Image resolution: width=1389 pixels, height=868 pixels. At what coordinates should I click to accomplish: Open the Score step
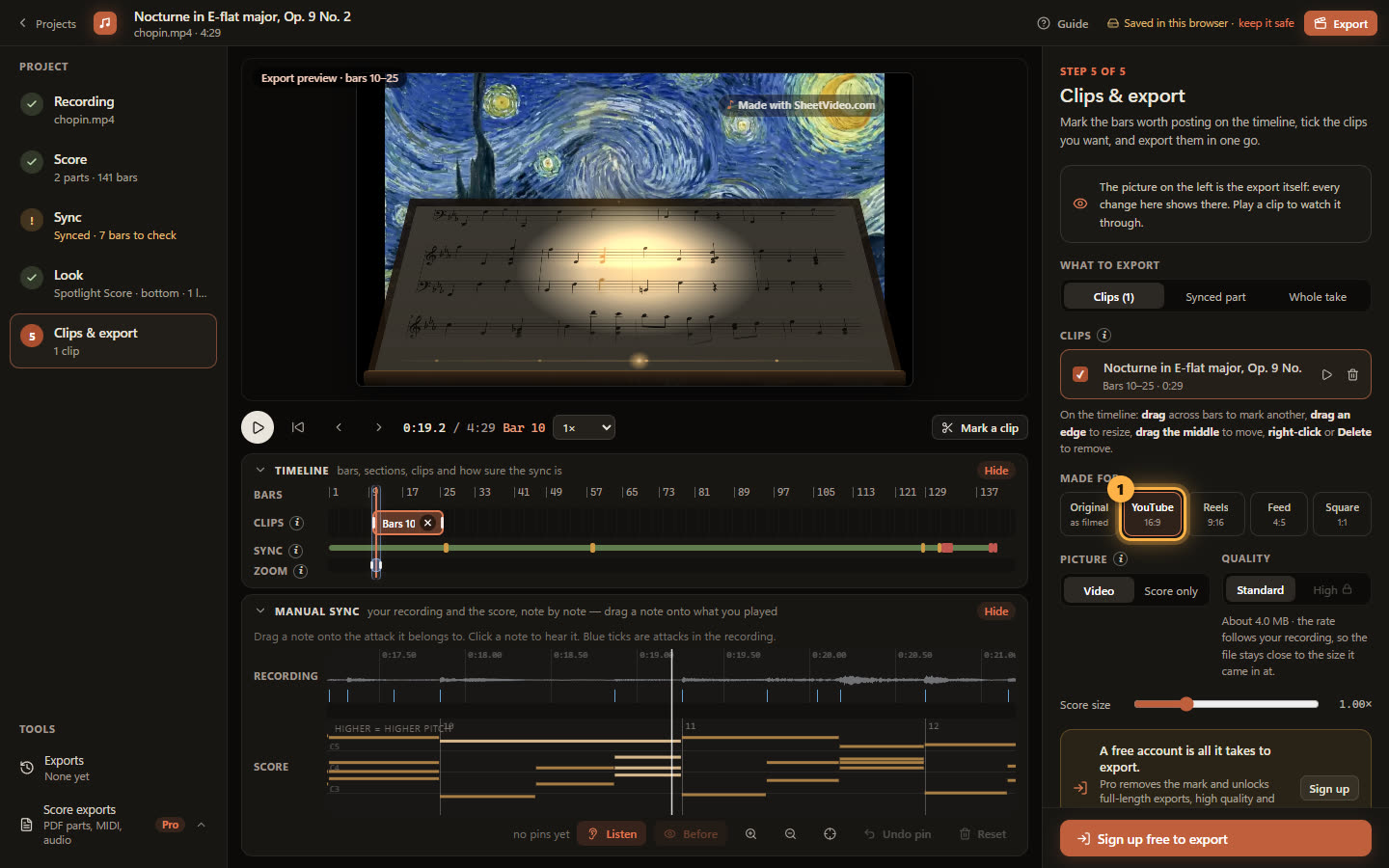(x=113, y=168)
